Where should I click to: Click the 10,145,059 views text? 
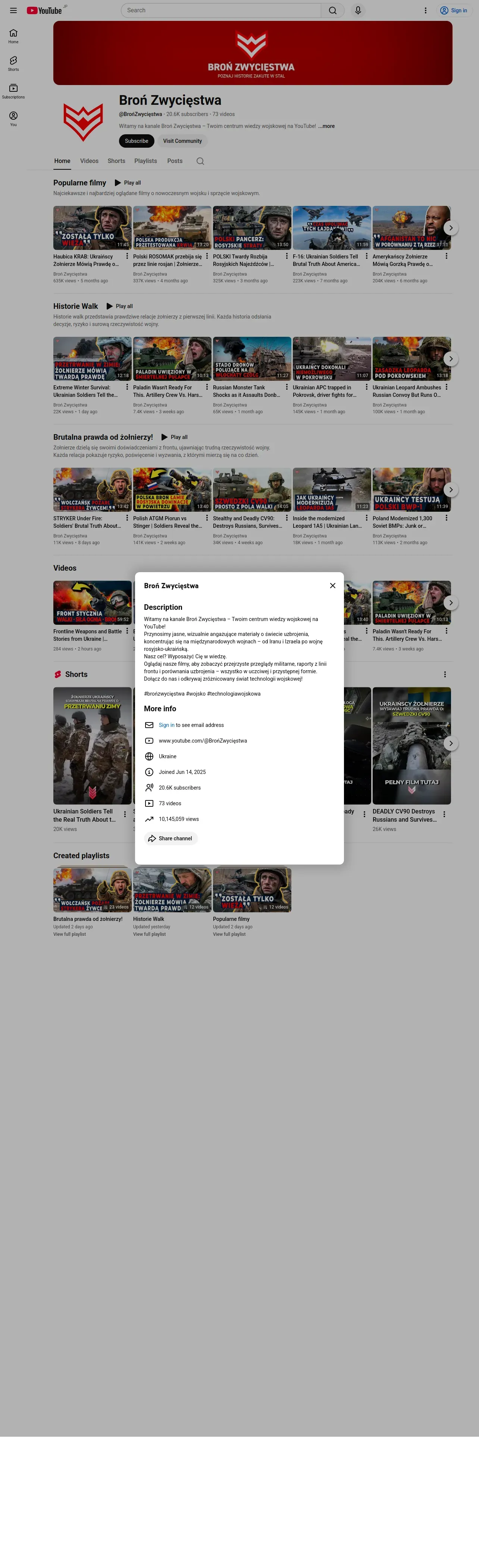pyautogui.click(x=179, y=819)
